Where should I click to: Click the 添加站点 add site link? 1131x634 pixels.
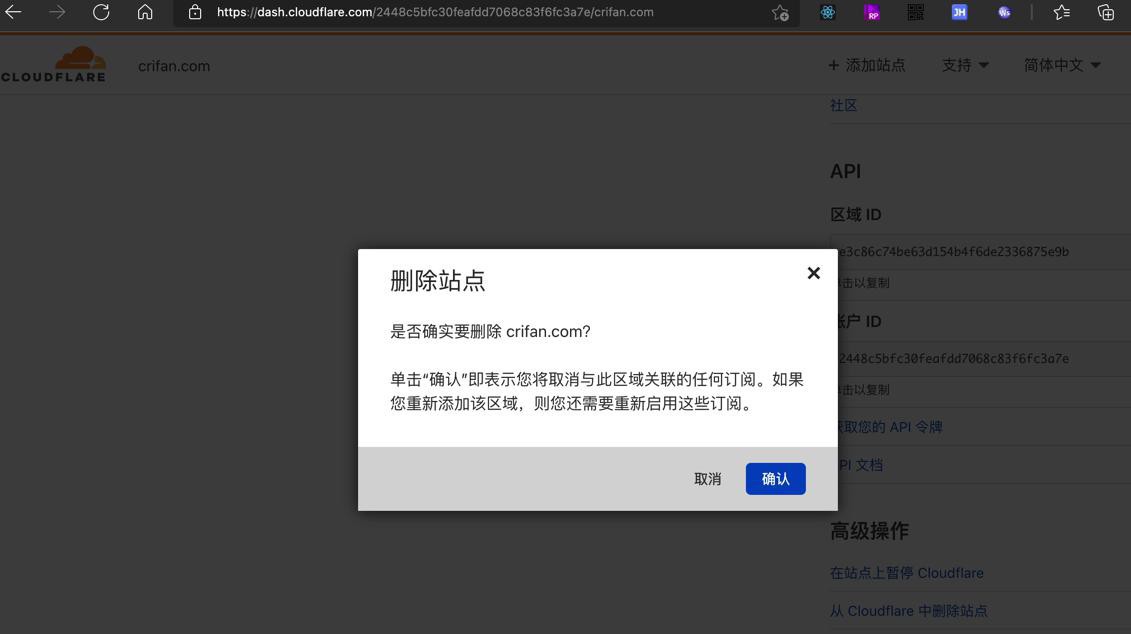click(866, 65)
